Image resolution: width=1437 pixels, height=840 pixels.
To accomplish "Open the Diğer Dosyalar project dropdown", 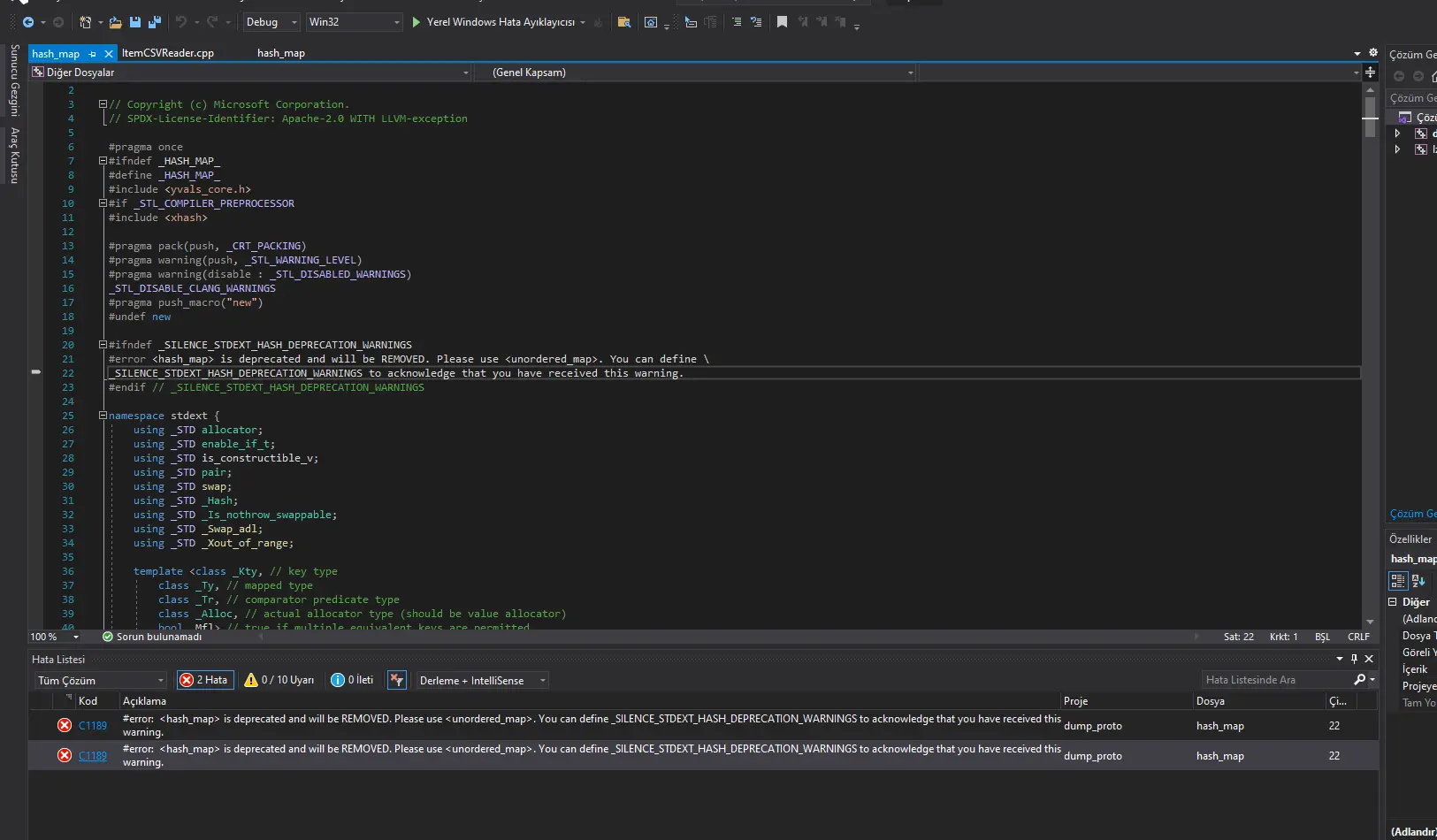I will click(x=250, y=73).
